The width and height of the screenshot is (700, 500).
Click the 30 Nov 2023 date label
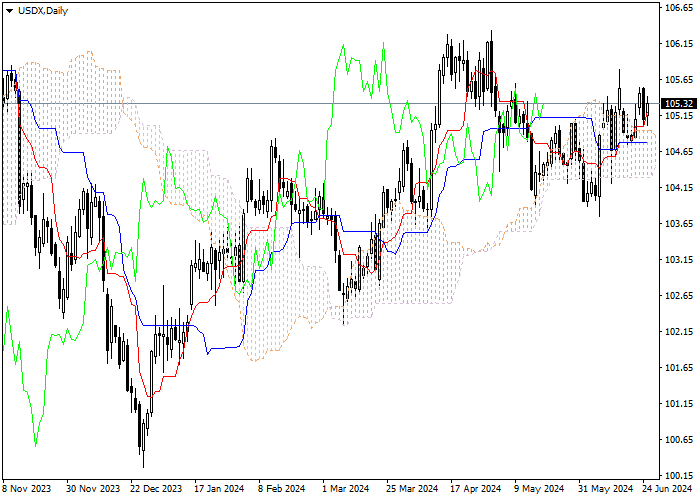[x=93, y=489]
